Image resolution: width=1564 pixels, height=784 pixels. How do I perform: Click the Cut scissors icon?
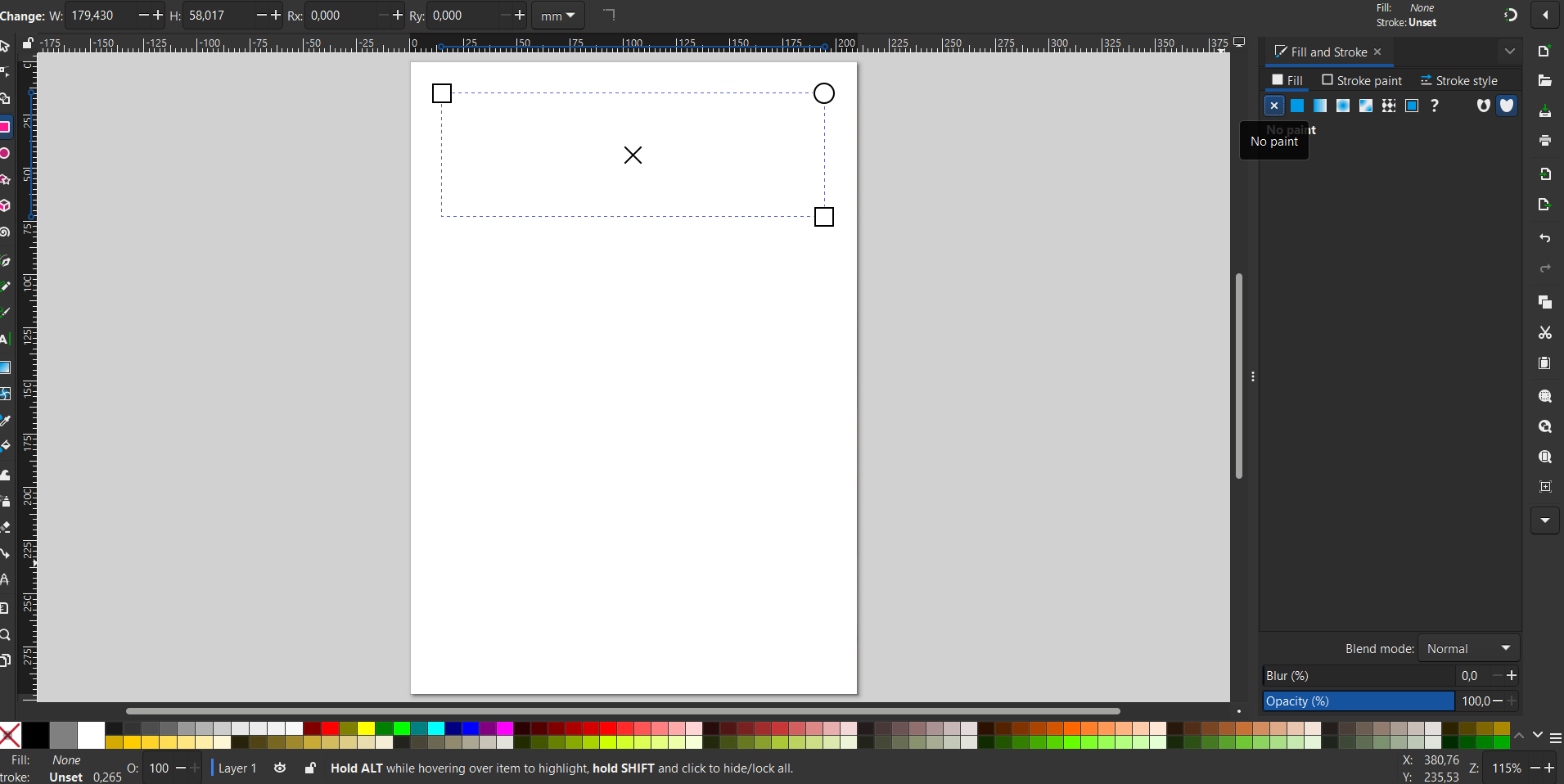(1544, 333)
